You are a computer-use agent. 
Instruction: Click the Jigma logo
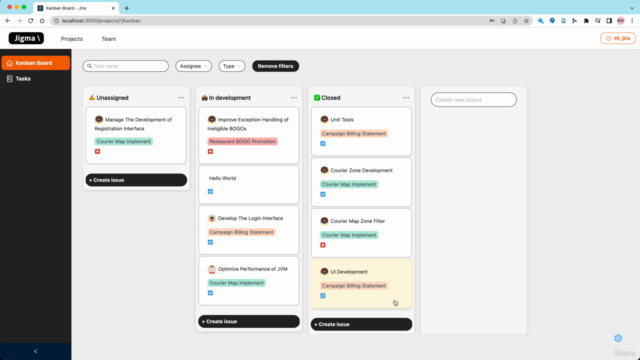click(x=26, y=38)
